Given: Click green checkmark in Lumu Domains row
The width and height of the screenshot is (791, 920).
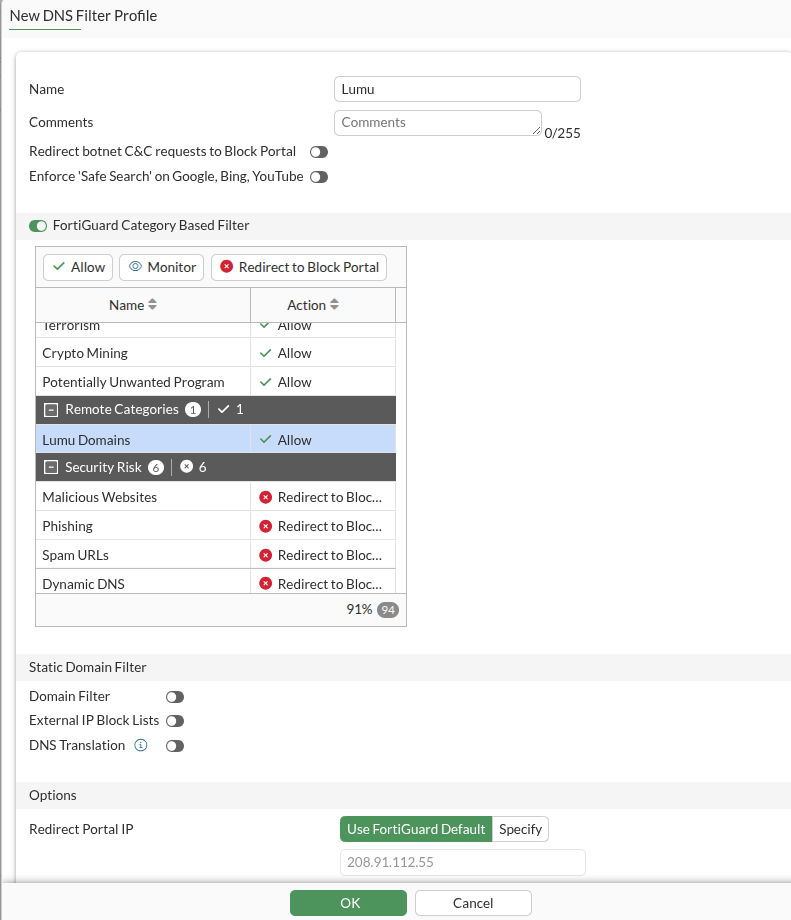Looking at the screenshot, I should pyautogui.click(x=265, y=440).
